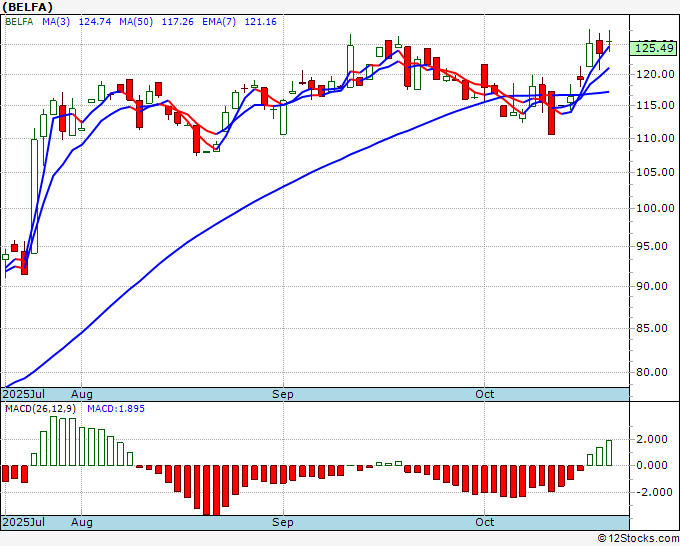Click the MACD:1.895 value label

pyautogui.click(x=116, y=409)
